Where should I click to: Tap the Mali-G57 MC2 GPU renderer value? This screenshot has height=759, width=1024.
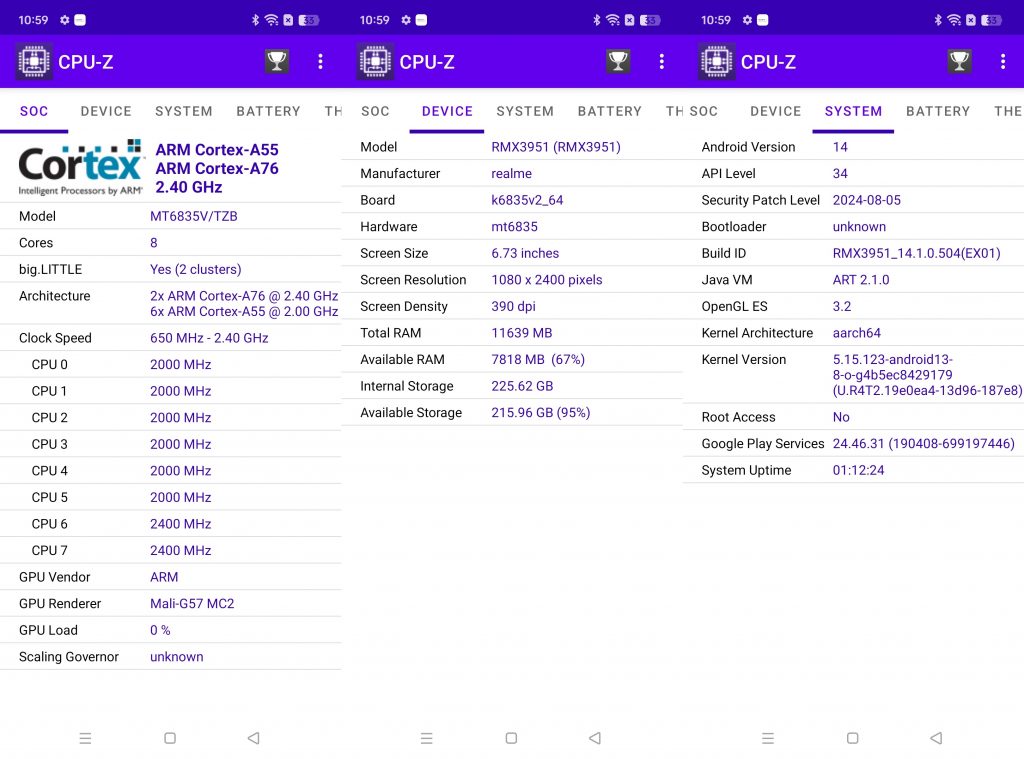pos(192,604)
